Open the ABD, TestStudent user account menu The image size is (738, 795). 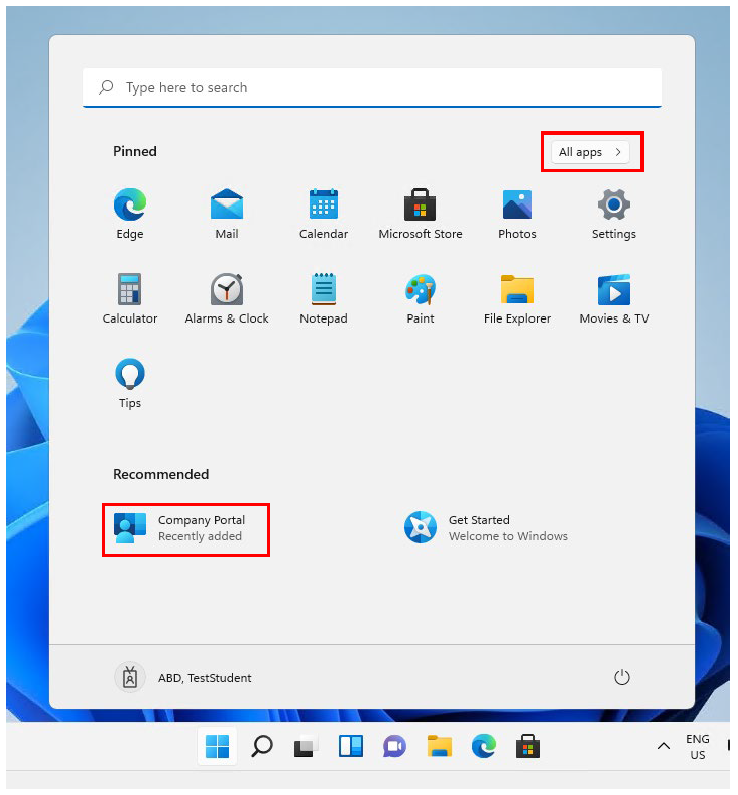click(184, 678)
